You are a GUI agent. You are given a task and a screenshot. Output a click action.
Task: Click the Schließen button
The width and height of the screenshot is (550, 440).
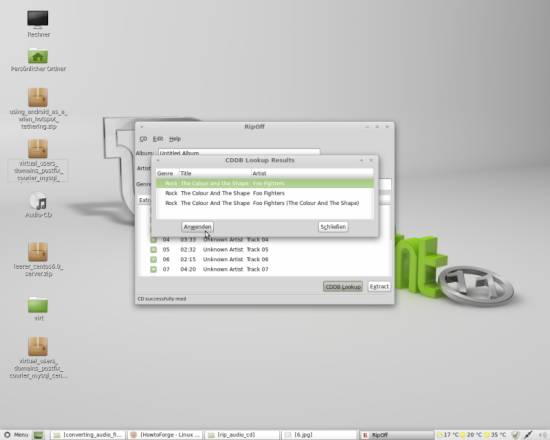click(333, 227)
